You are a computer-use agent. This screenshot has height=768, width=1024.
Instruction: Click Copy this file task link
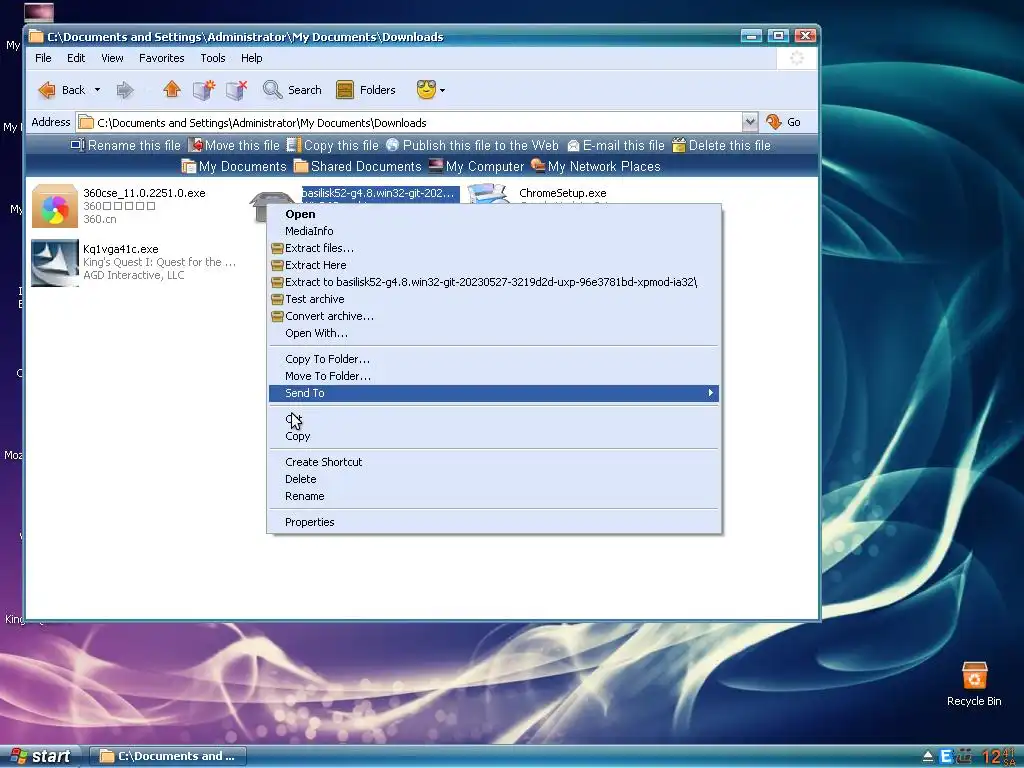click(x=332, y=146)
